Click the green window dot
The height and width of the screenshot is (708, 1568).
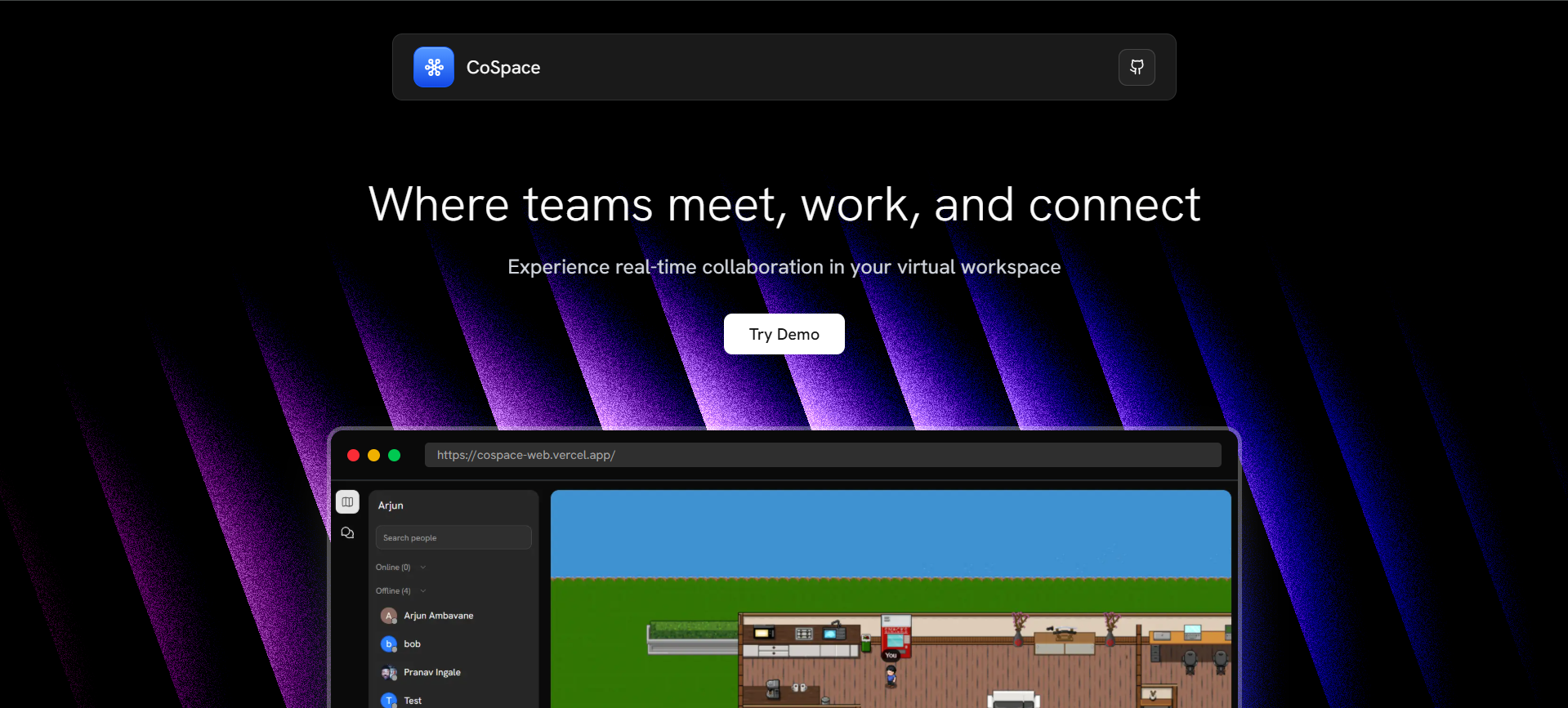click(x=395, y=456)
